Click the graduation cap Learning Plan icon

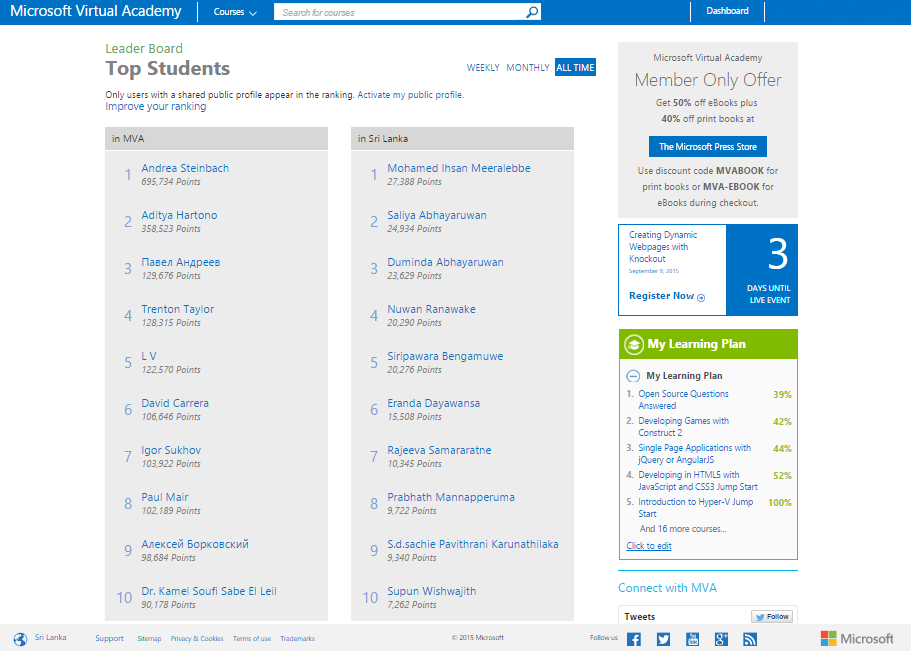[633, 344]
